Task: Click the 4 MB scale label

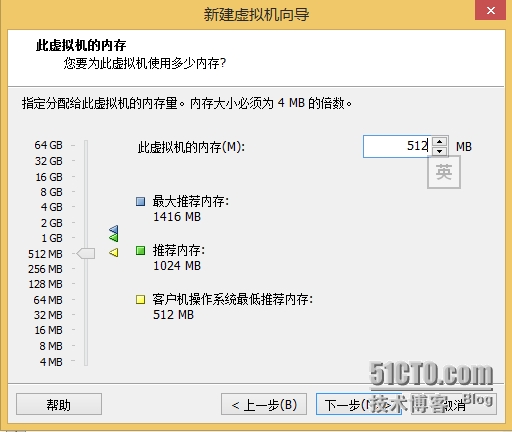Action: (x=51, y=361)
